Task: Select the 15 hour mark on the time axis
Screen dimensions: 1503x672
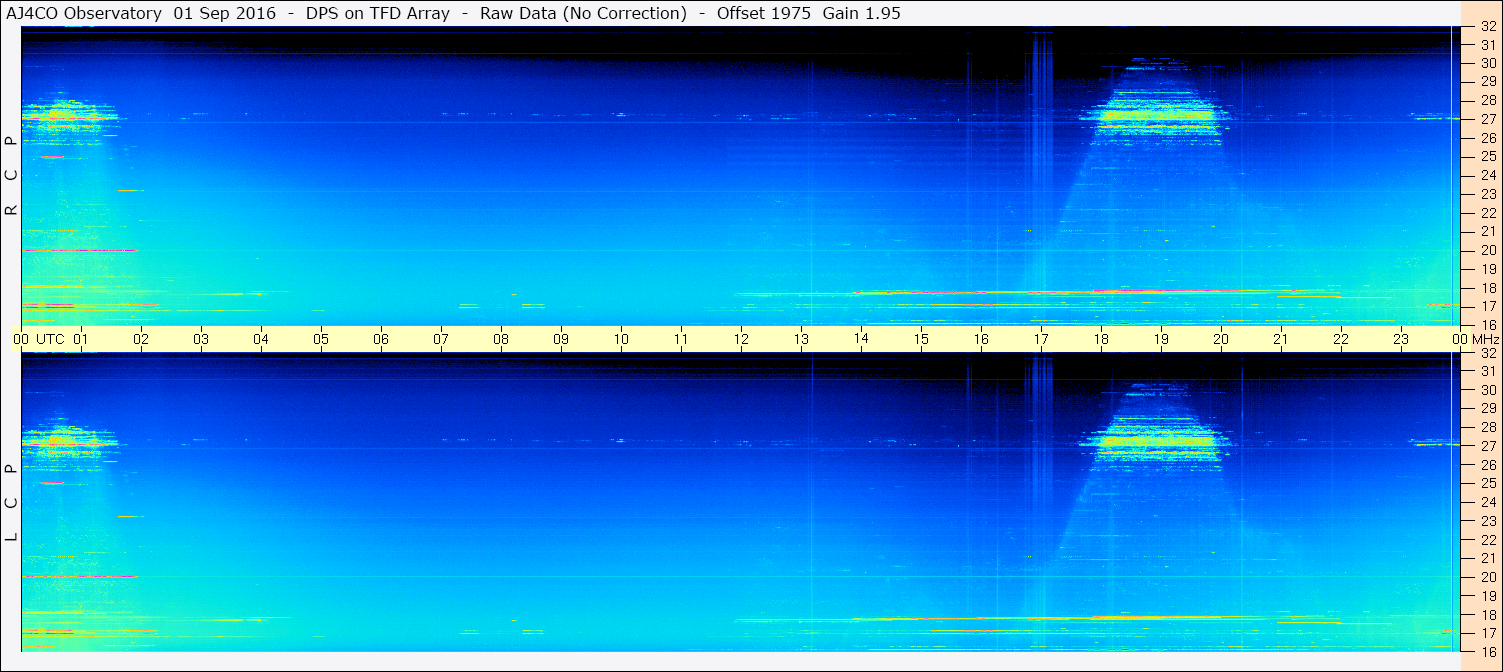Action: click(921, 339)
